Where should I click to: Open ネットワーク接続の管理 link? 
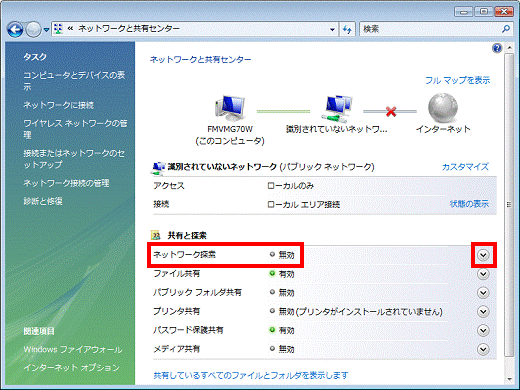pos(66,183)
